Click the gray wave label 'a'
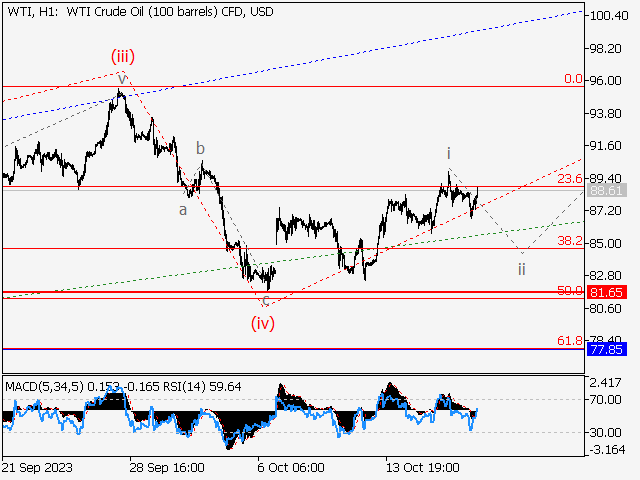Viewport: 640px width, 480px height. [x=183, y=210]
